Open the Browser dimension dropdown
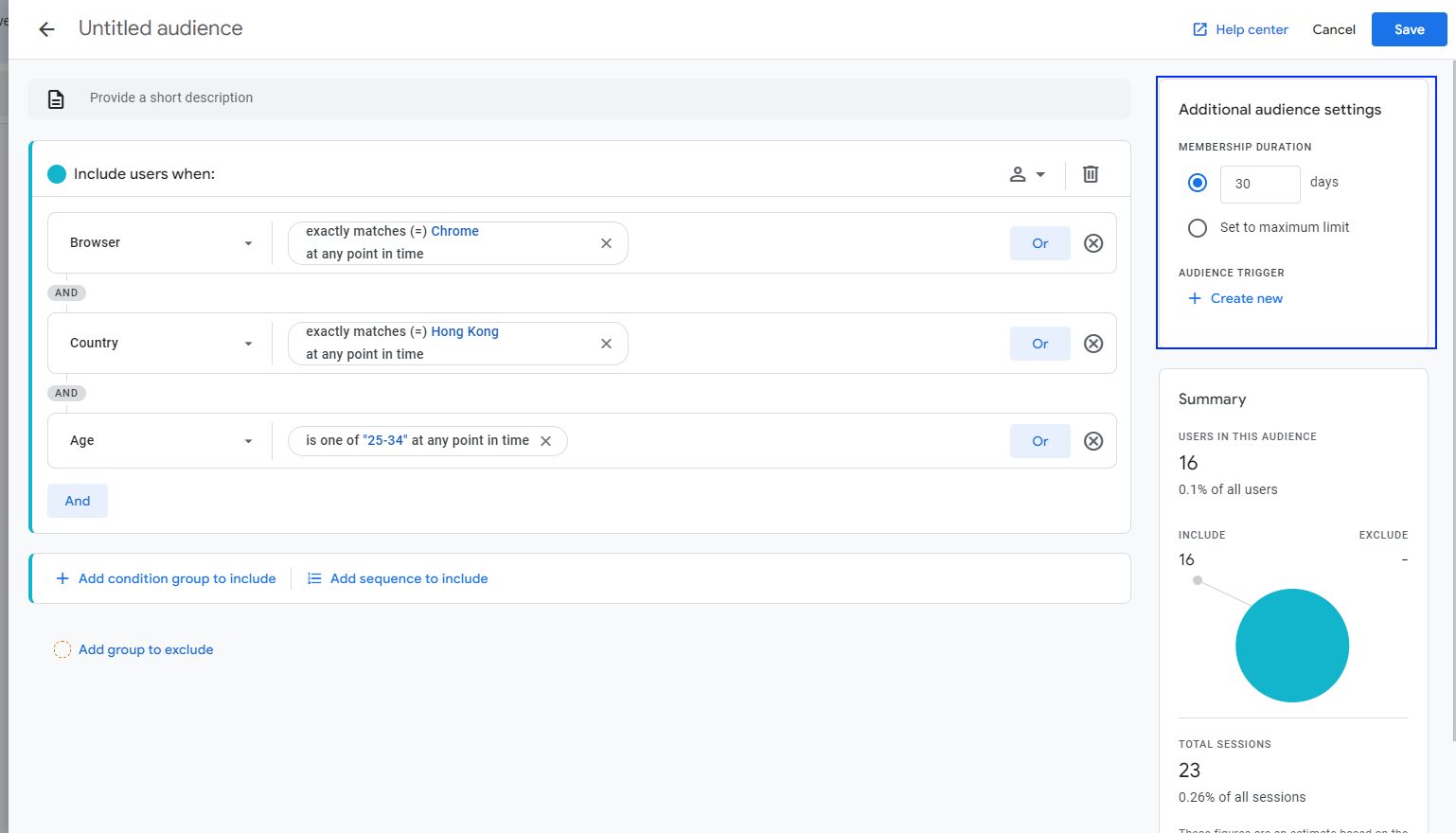 (x=160, y=243)
